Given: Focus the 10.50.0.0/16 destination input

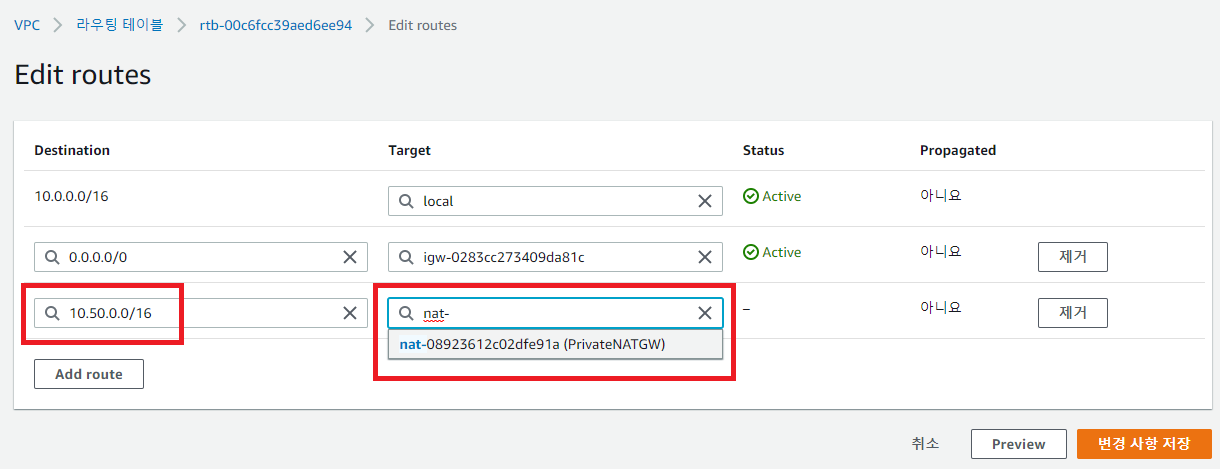Looking at the screenshot, I should coord(201,313).
